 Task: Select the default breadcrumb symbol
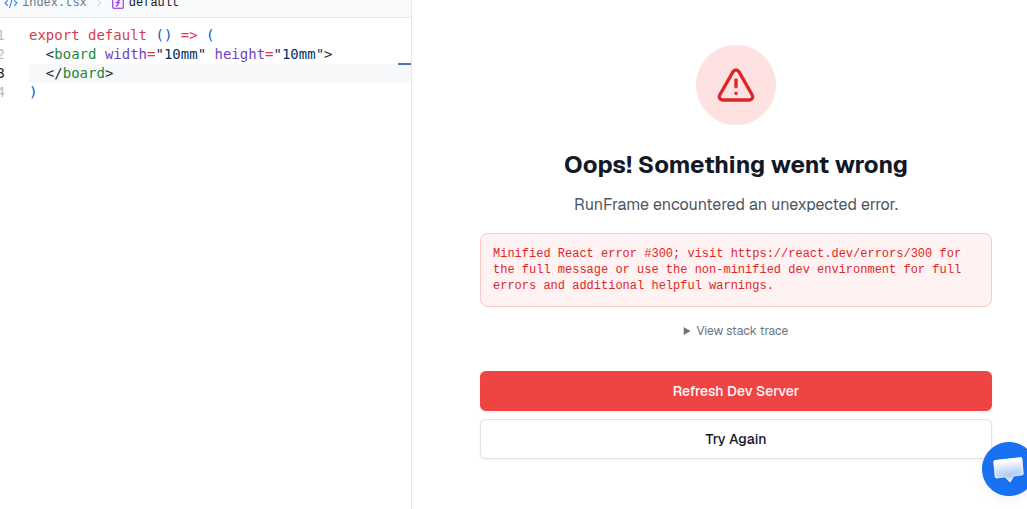[153, 4]
